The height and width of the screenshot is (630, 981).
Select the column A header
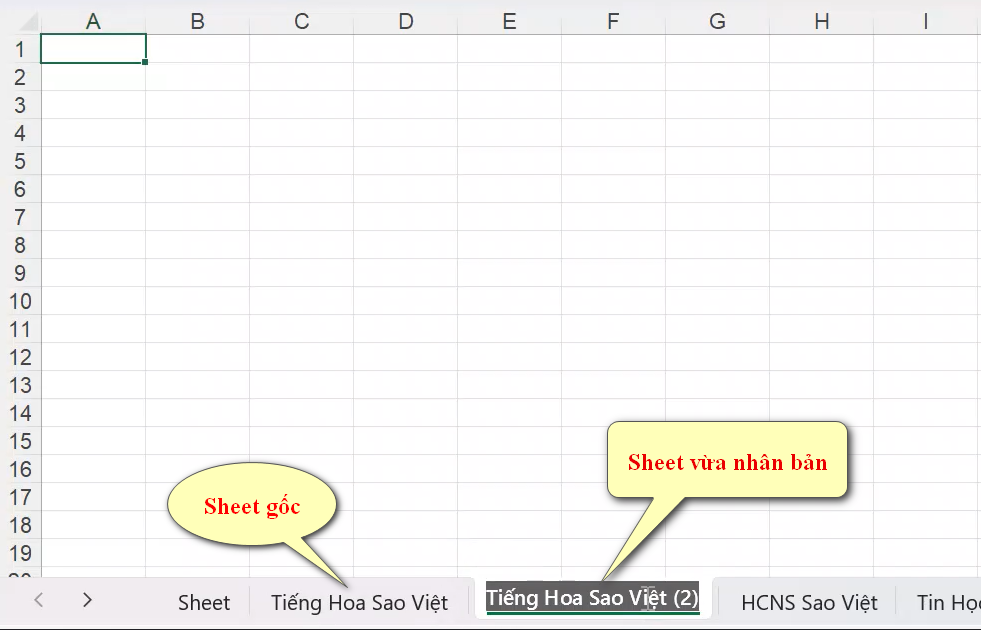[93, 20]
